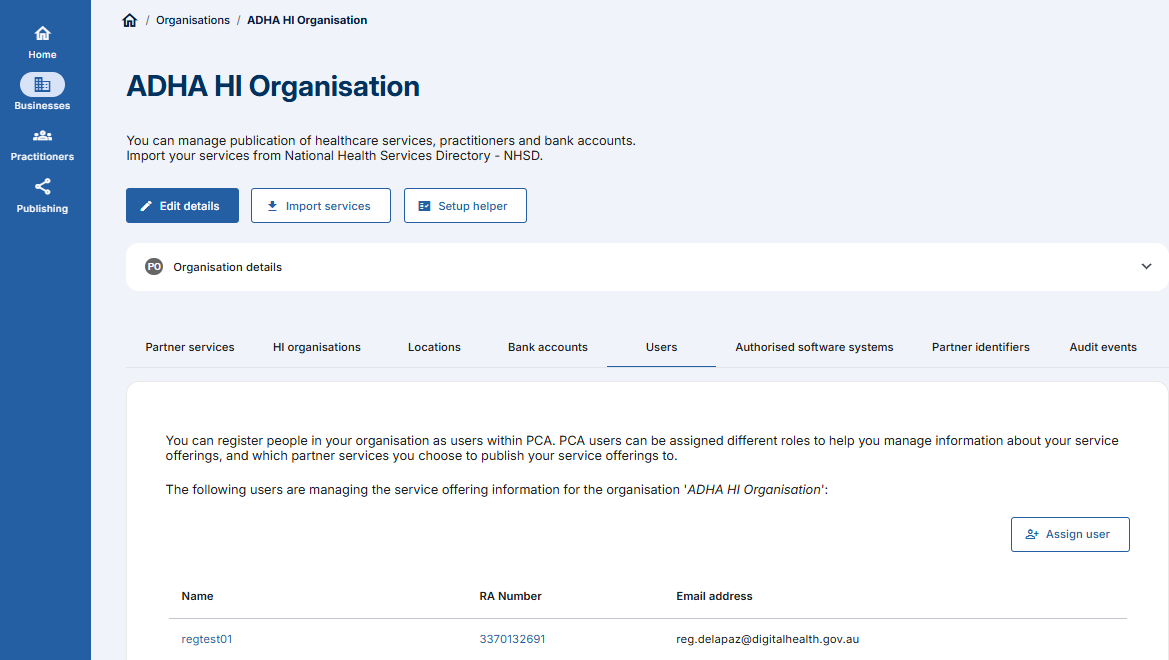The width and height of the screenshot is (1169, 660).
Task: Open the Bank accounts tab
Action: (x=548, y=348)
